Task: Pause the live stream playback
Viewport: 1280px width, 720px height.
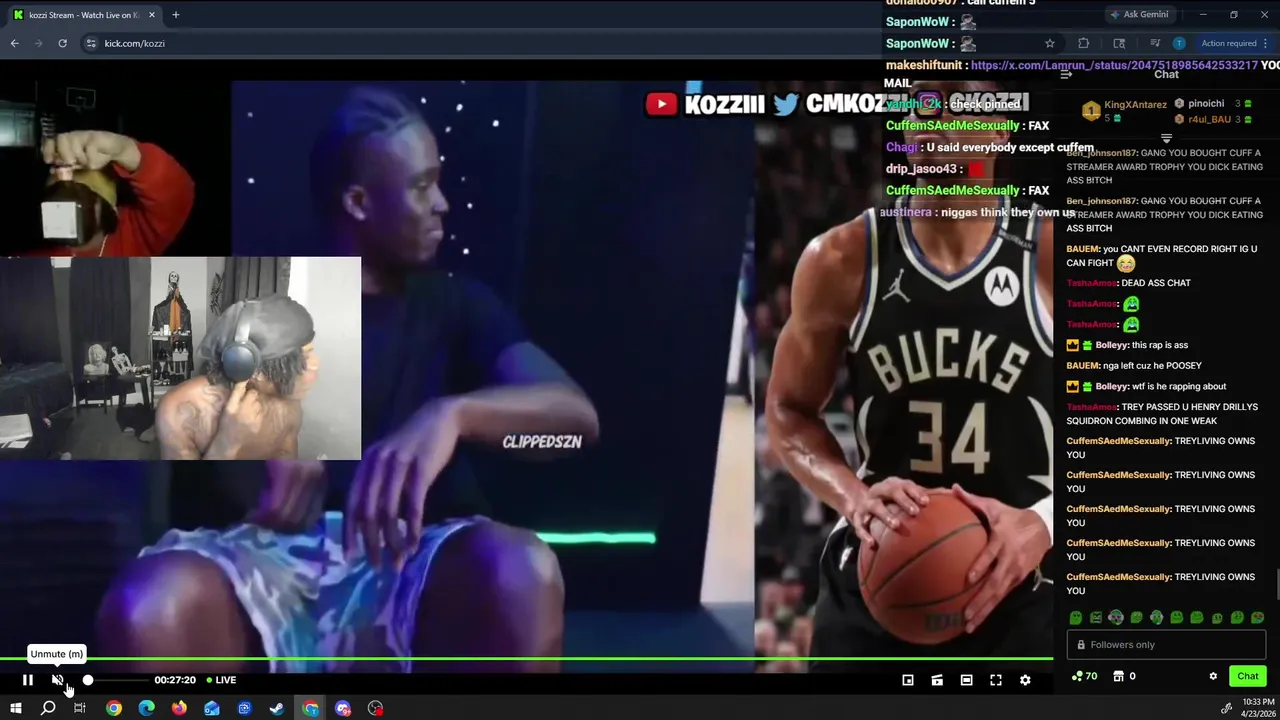Action: click(x=28, y=680)
